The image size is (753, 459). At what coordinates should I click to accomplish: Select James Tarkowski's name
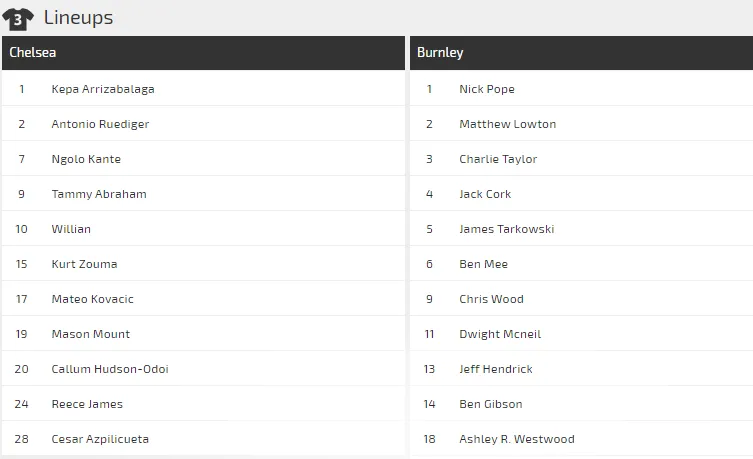pos(506,229)
